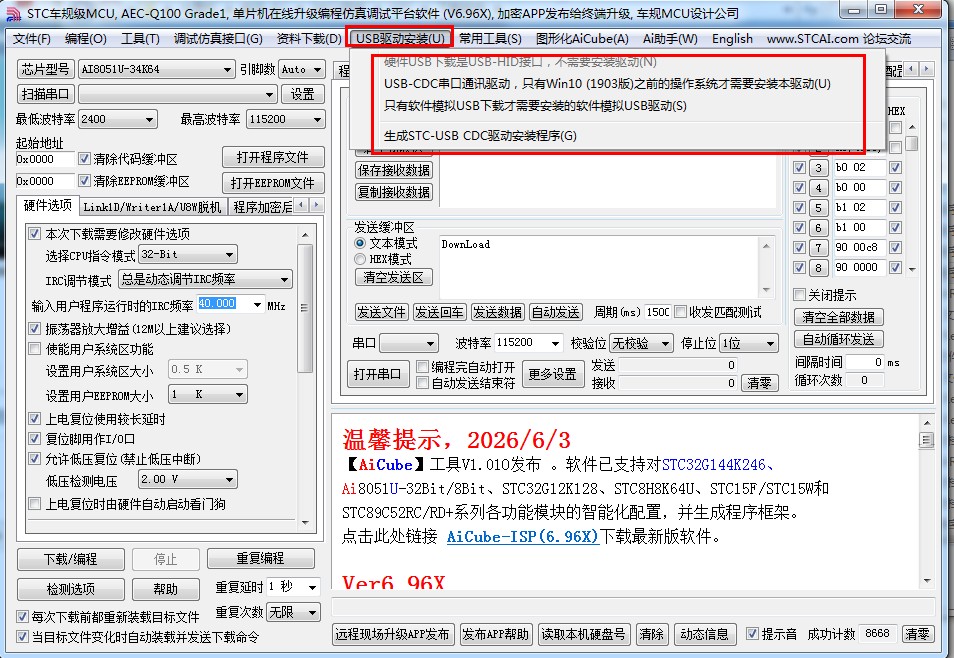Click the 打开串口 button

coord(377,374)
